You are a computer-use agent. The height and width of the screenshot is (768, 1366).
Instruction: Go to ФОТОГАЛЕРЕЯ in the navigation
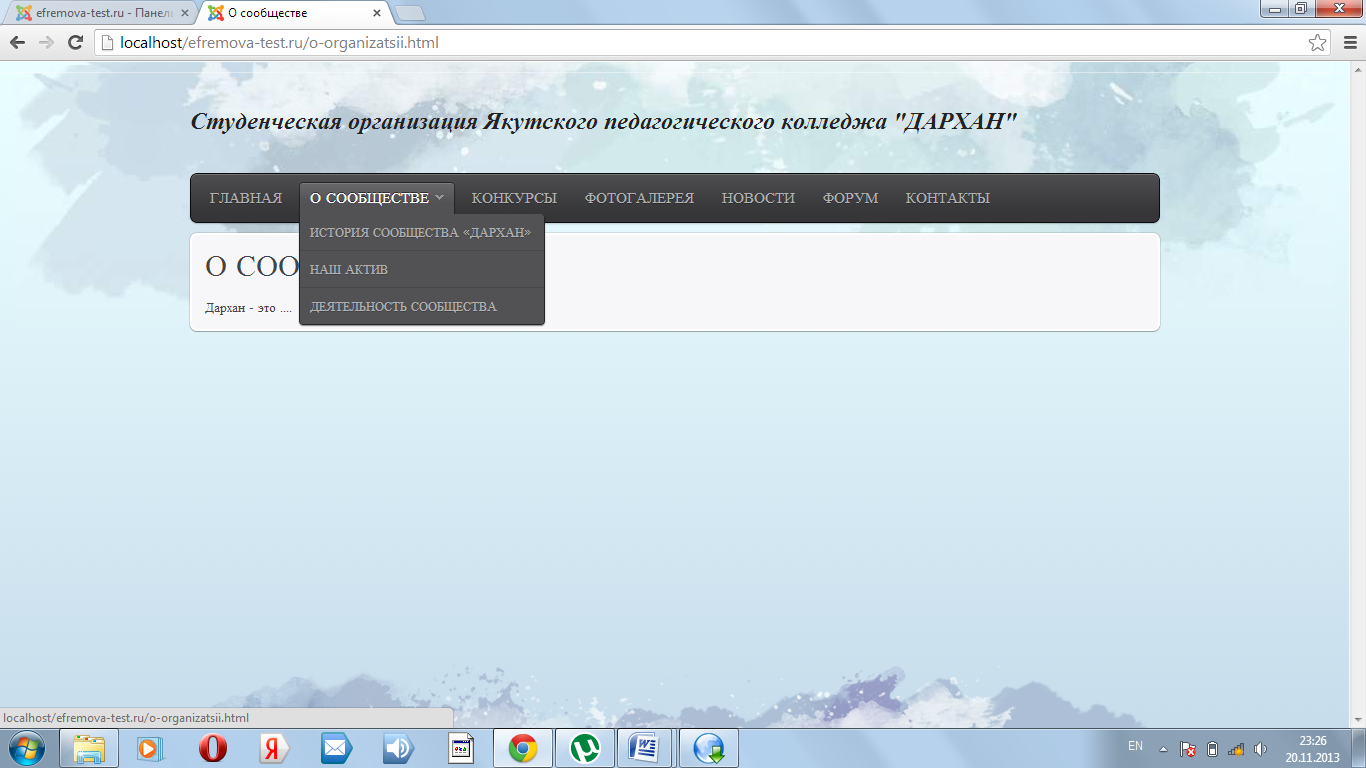639,198
